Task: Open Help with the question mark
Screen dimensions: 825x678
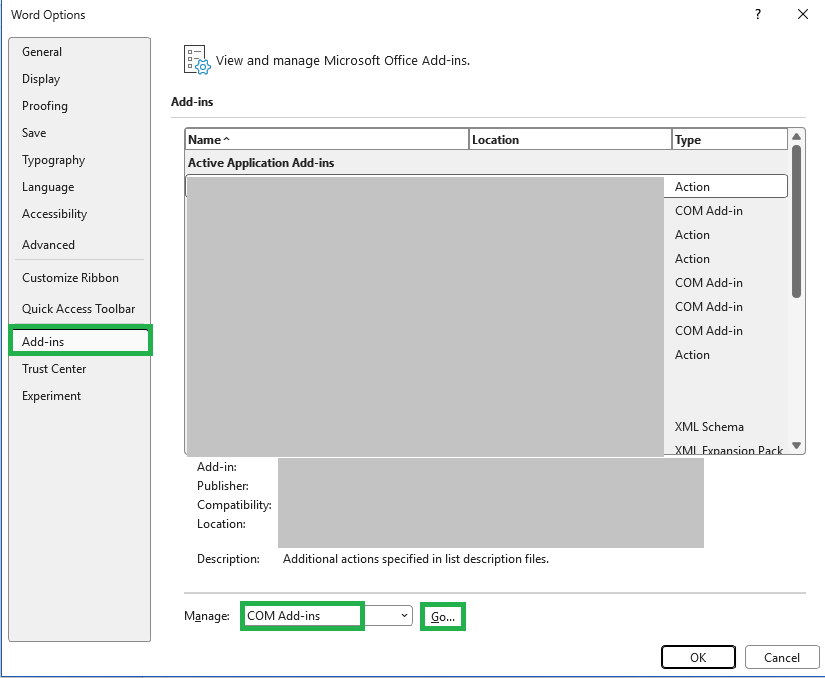Action: coord(758,14)
